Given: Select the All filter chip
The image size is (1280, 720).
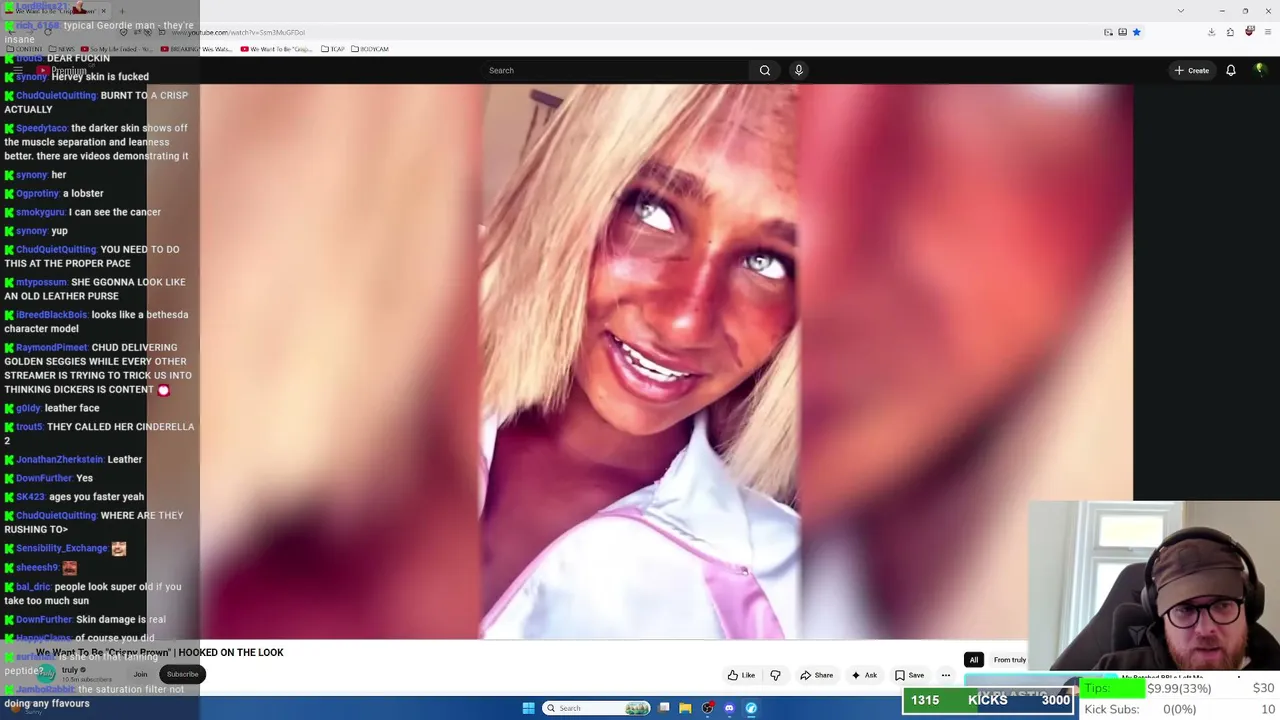Looking at the screenshot, I should tap(973, 660).
